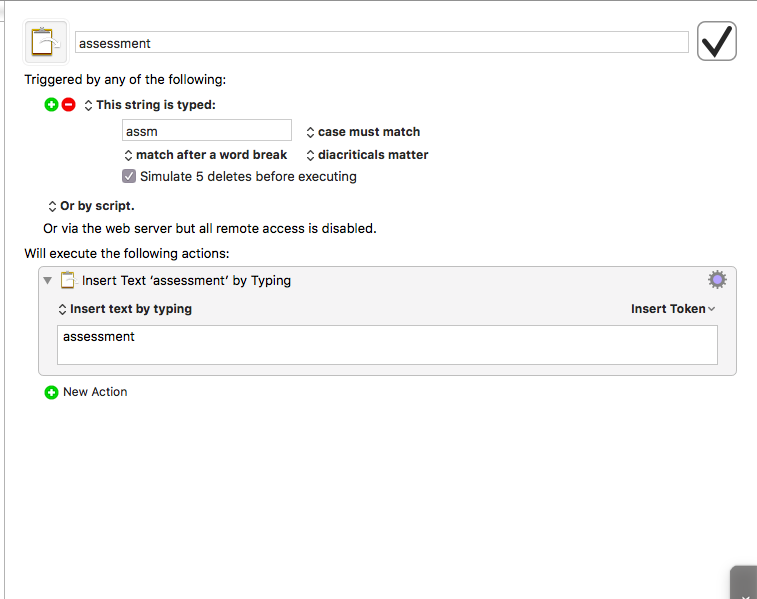Click the text area containing 'assessment'

coord(387,345)
